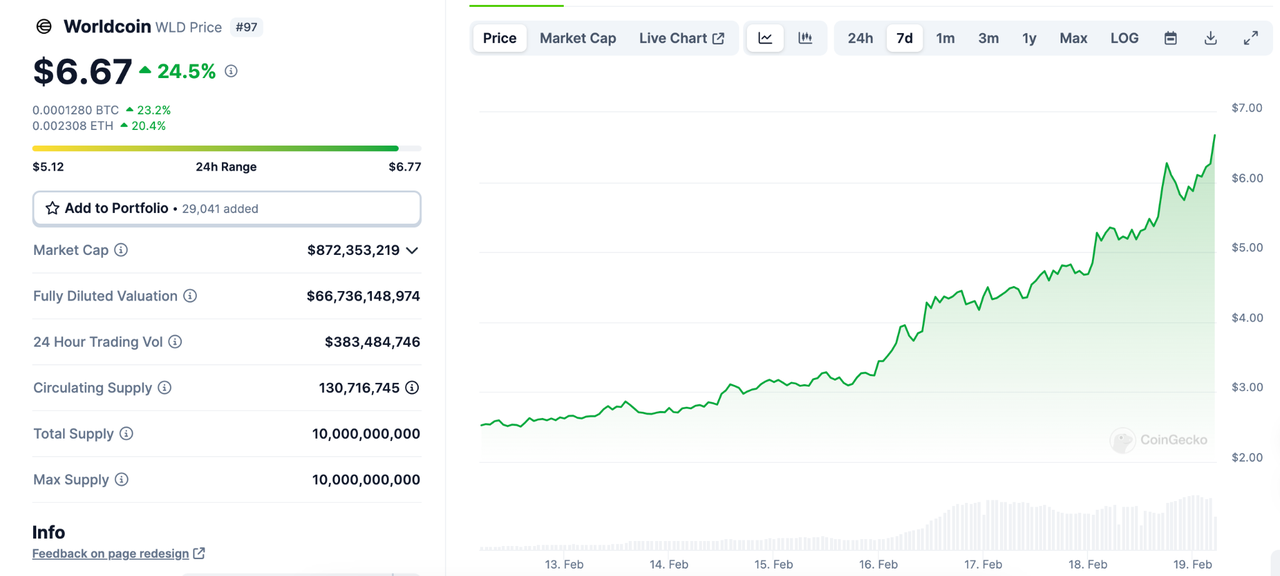Click the 24h Range progress bar
This screenshot has height=576, width=1280.
click(226, 148)
